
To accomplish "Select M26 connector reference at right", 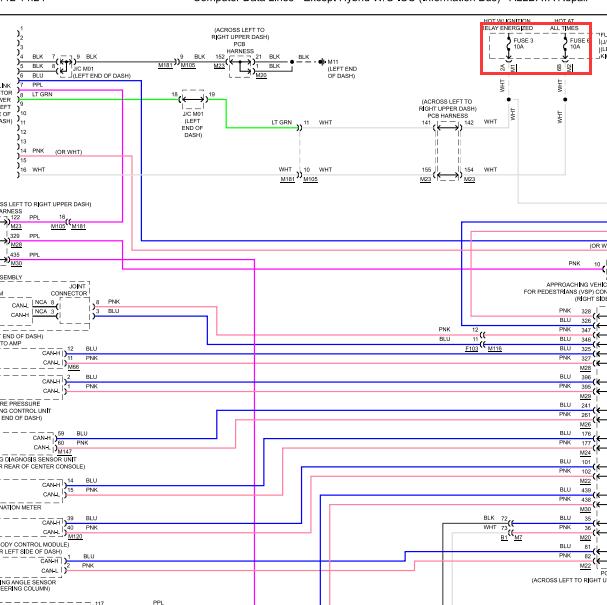I will click(x=585, y=424).
